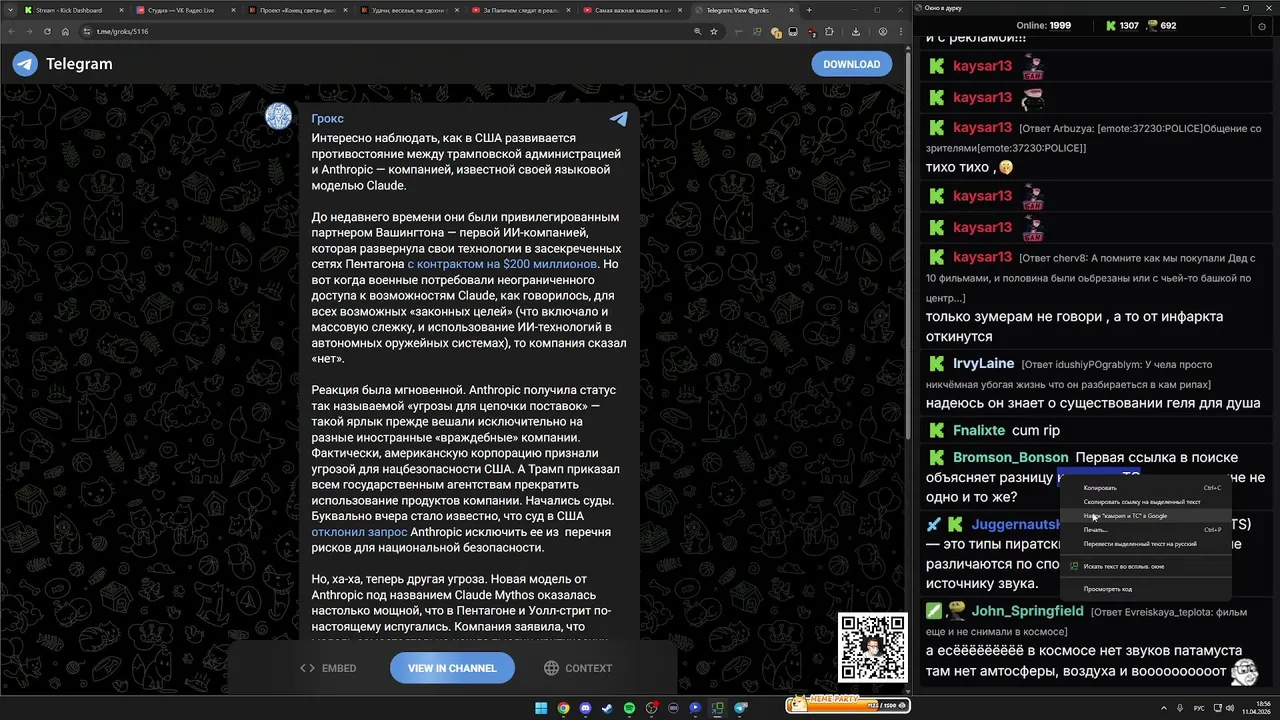1280x720 pixels.
Task: Open Telegram app from the taskbar
Action: [x=741, y=708]
